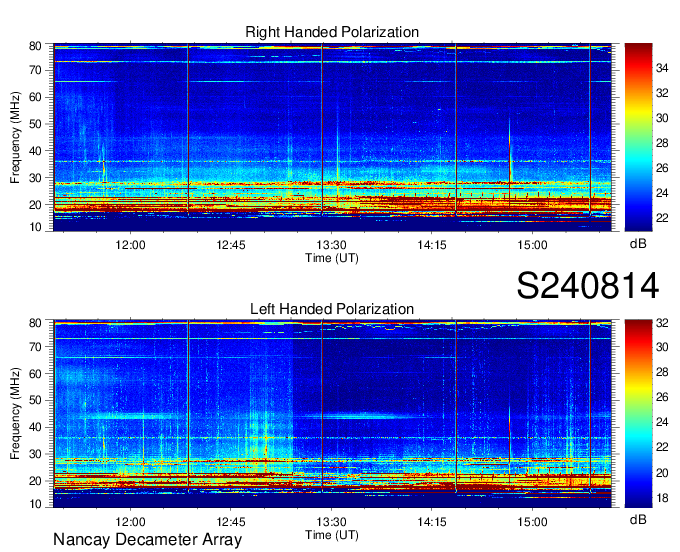Click the 10 MHz tick on Left Handed plot
Screen dimensions: 680x552
click(35, 504)
